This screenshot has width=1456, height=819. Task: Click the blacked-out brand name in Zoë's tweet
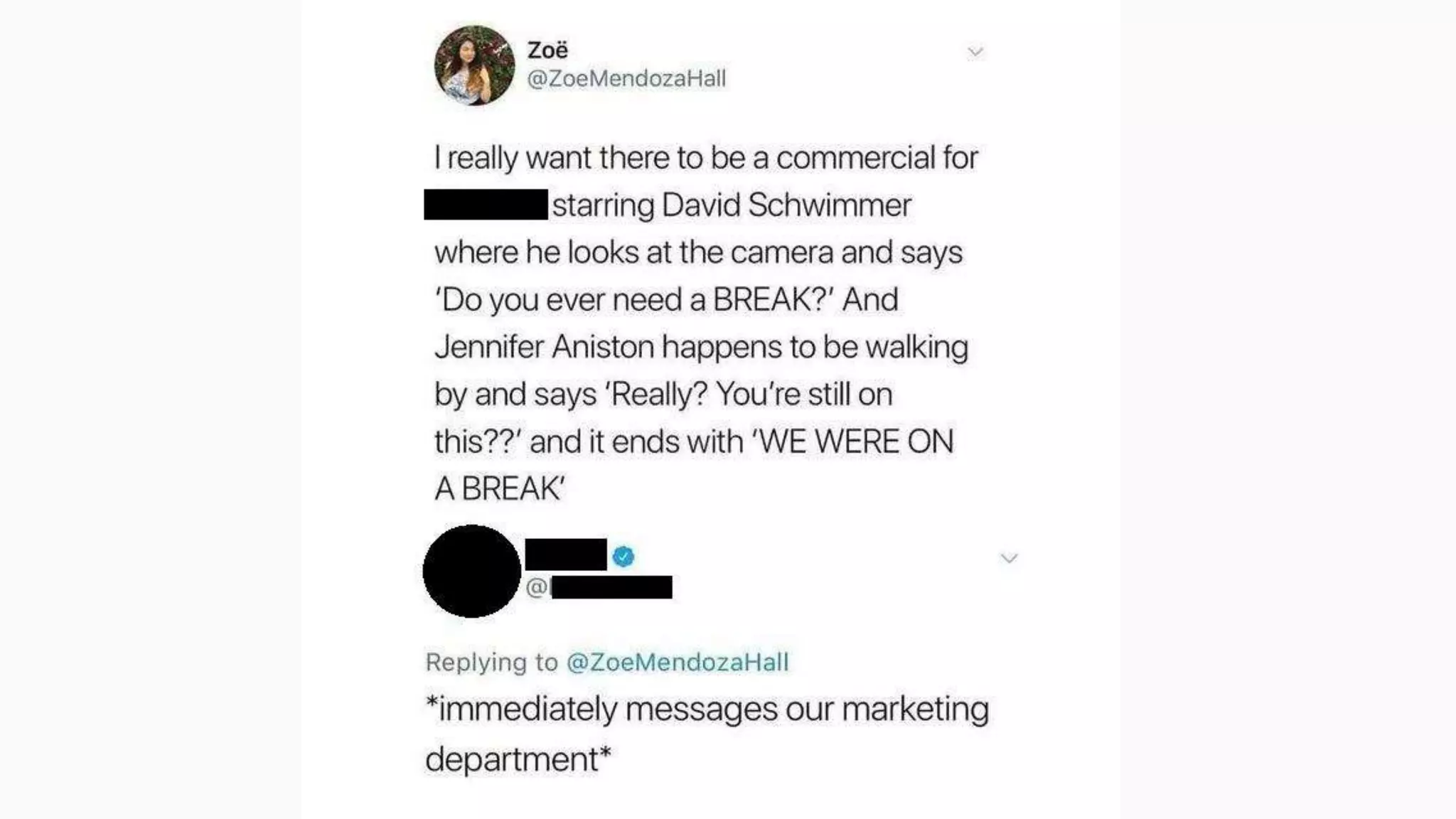[x=486, y=205]
